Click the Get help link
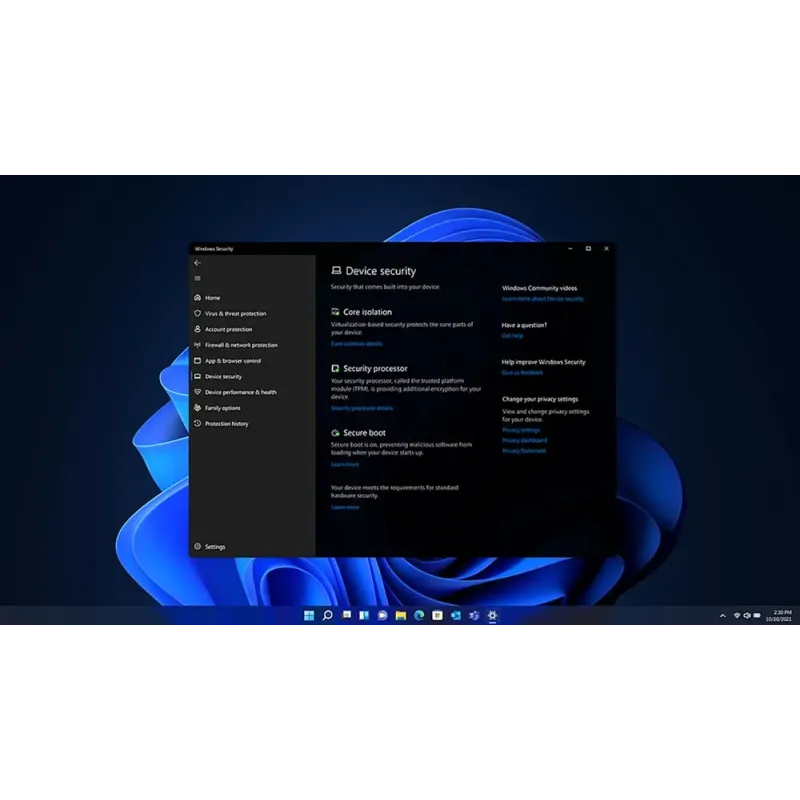The height and width of the screenshot is (800, 800). 512,336
